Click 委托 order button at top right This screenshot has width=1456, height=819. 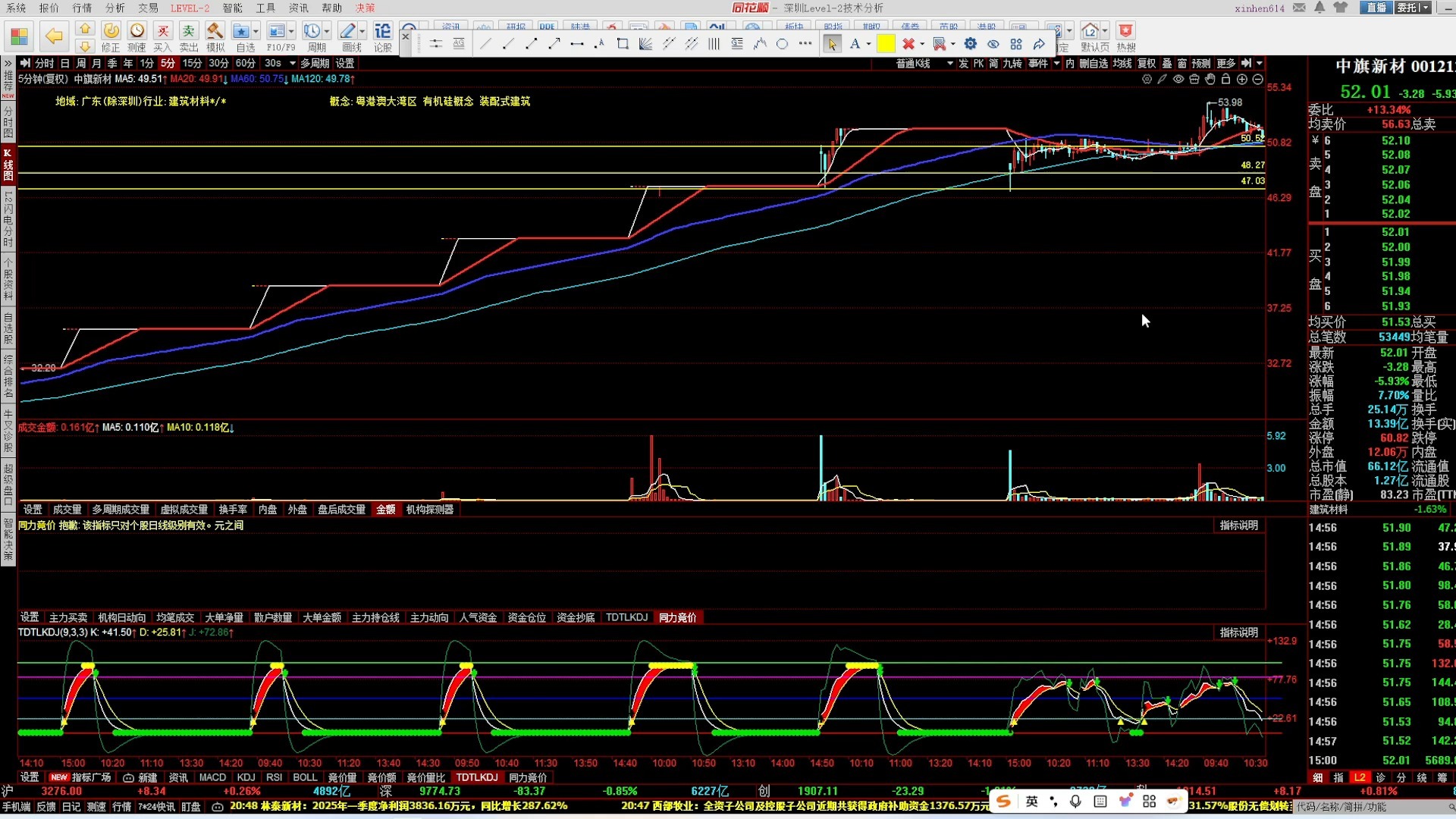(x=1413, y=8)
